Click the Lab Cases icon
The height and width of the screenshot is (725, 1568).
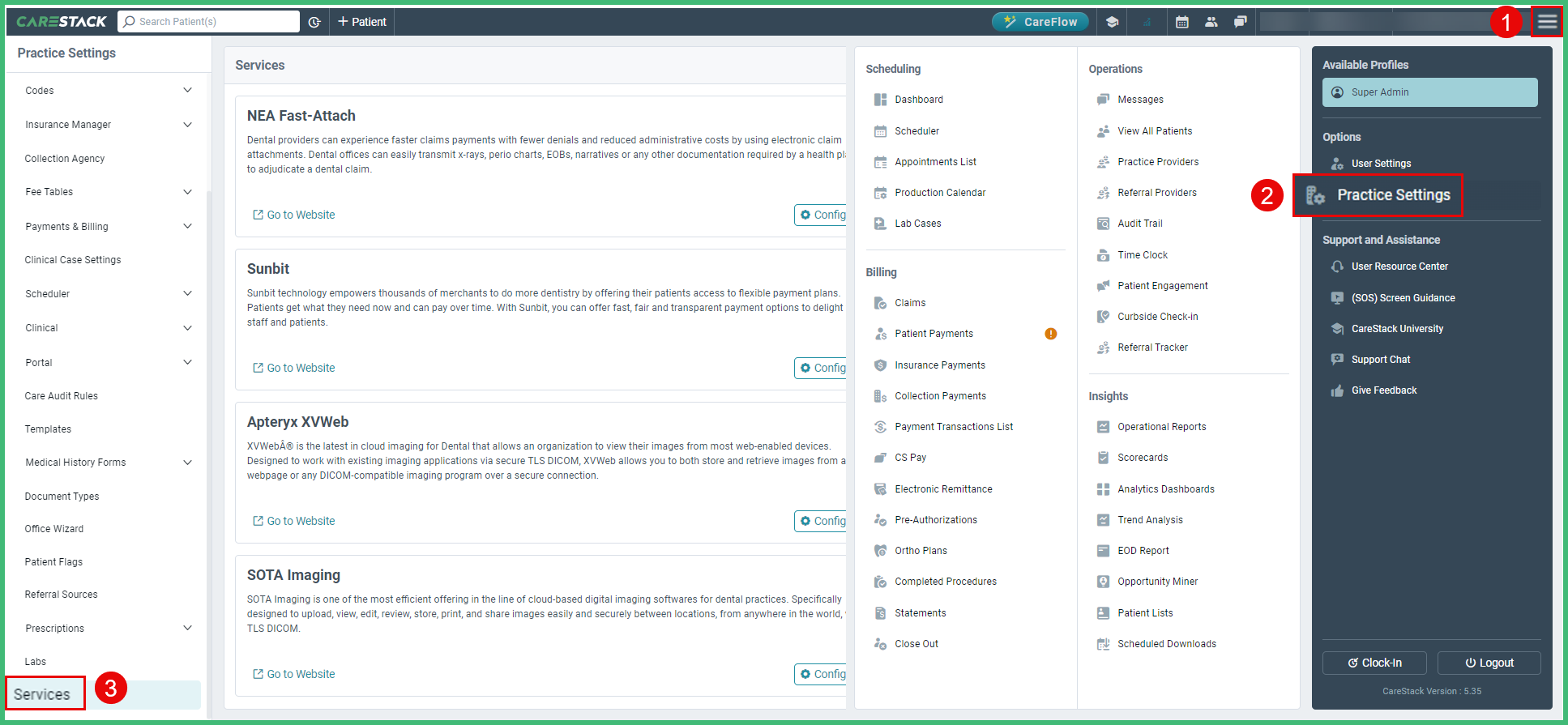(880, 224)
